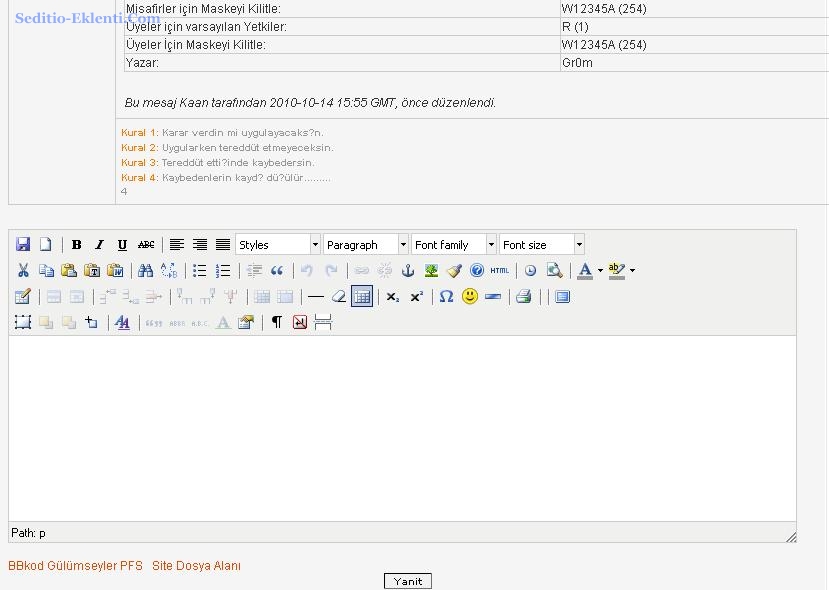Image resolution: width=829 pixels, height=590 pixels.
Task: Insert an anchor using the anchor icon
Action: click(x=408, y=271)
